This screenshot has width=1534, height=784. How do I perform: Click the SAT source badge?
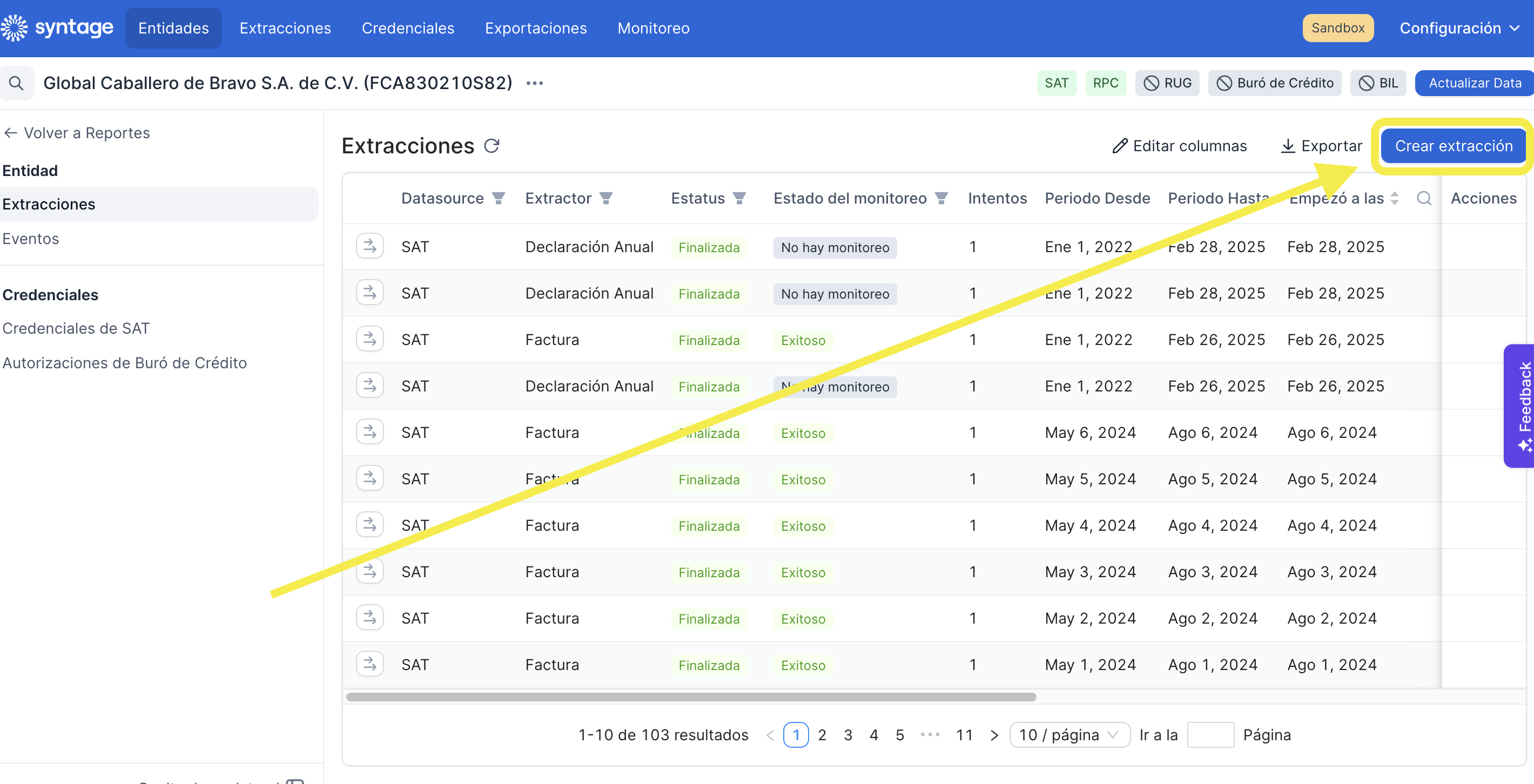(1057, 83)
